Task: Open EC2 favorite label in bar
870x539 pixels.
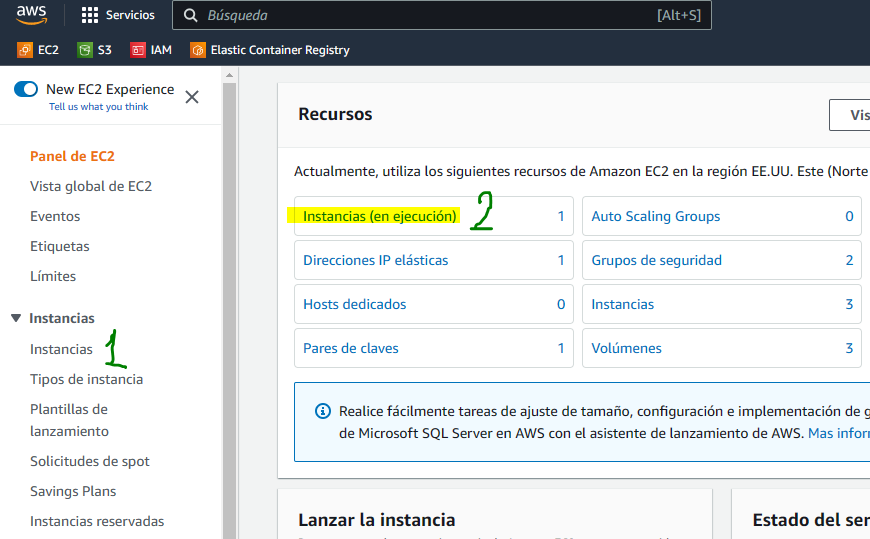Action: point(48,50)
